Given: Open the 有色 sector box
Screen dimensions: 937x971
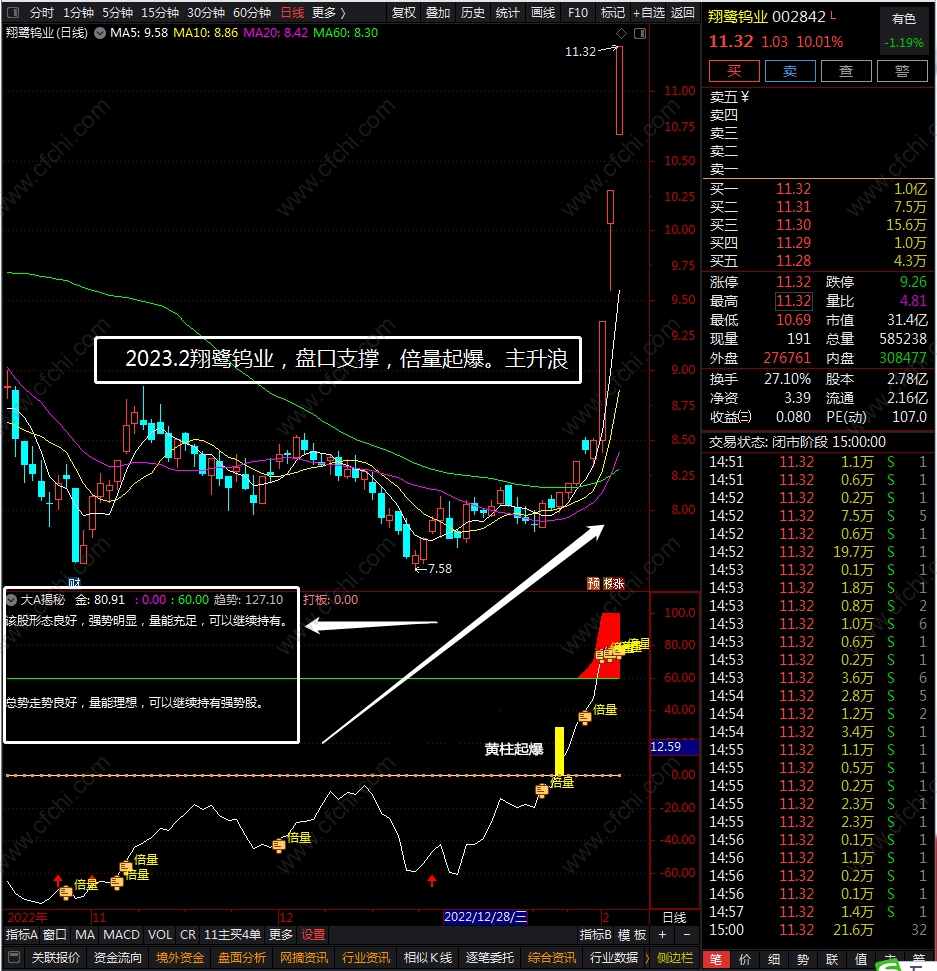Looking at the screenshot, I should click(904, 31).
